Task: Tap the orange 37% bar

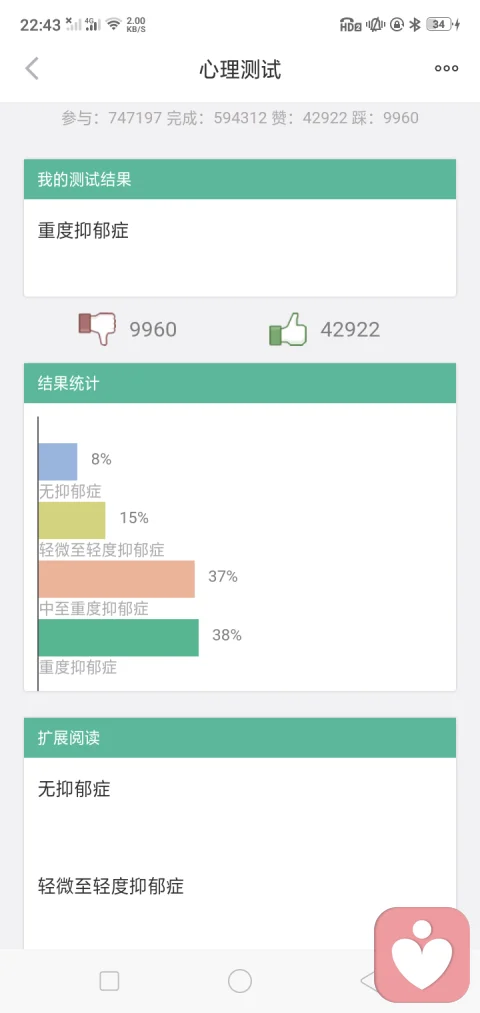Action: [116, 579]
